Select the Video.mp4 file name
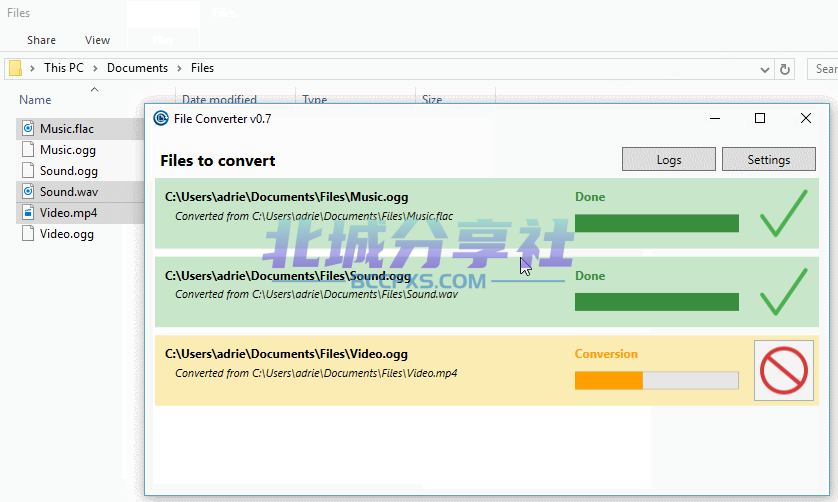The image size is (838, 502). click(68, 213)
